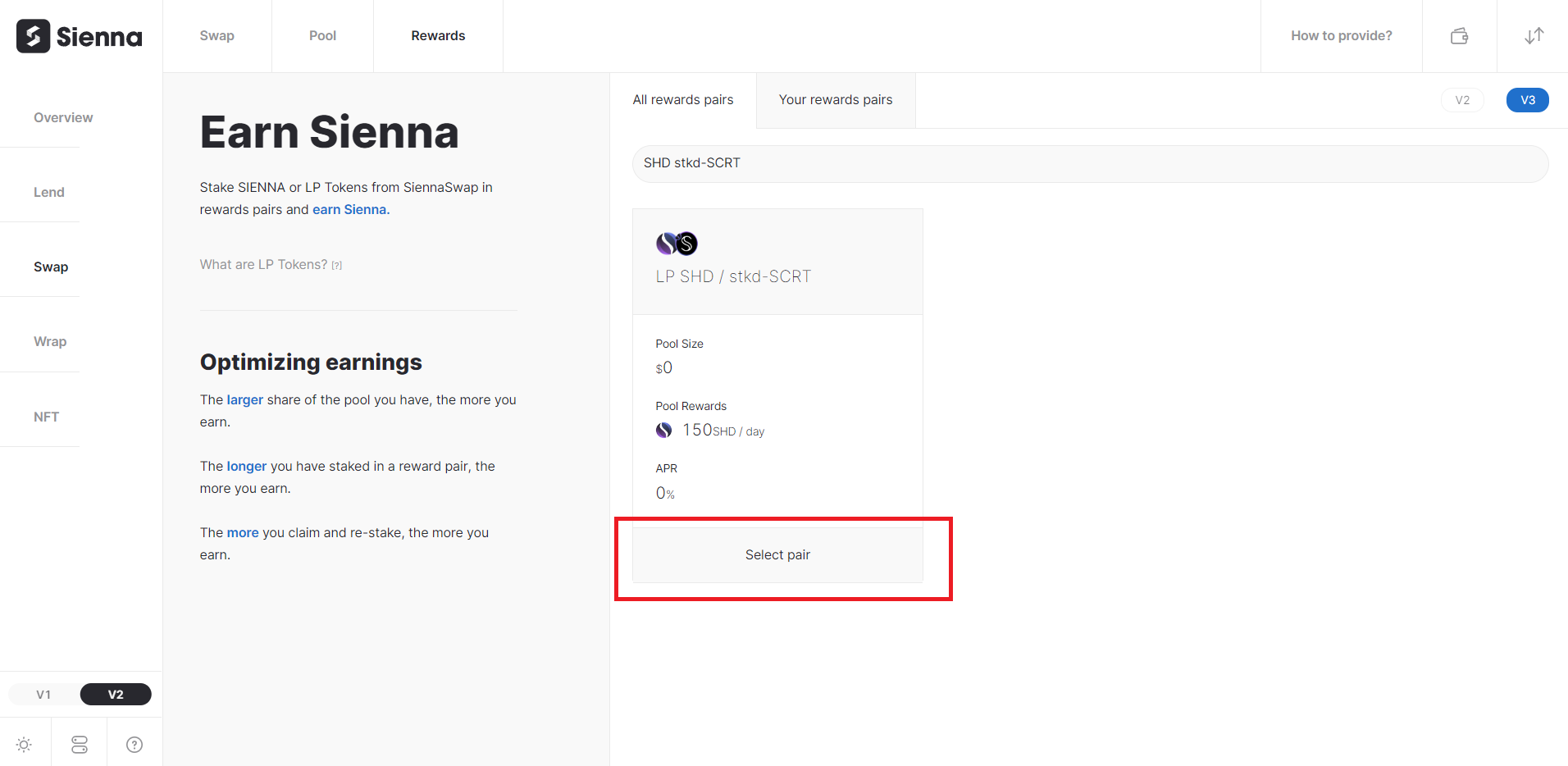1568x766 pixels.
Task: Focus the search field containing SHD stkd-SCRT
Action: pyautogui.click(x=1091, y=164)
